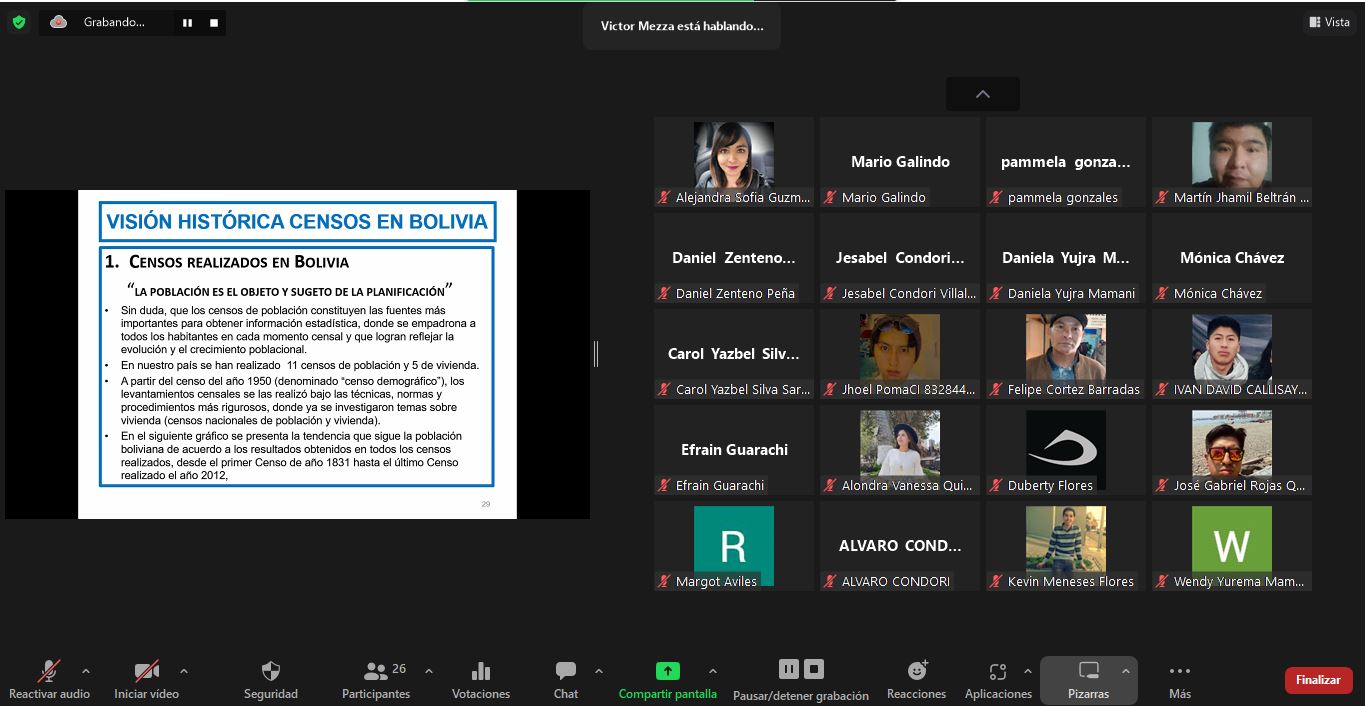Collapse the participant gallery with the chevron

click(982, 93)
